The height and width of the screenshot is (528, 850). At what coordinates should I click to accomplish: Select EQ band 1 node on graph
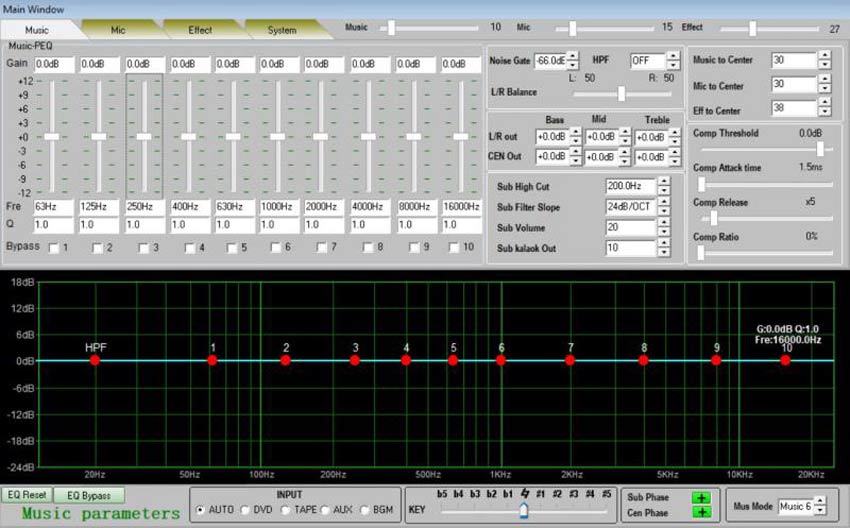212,360
